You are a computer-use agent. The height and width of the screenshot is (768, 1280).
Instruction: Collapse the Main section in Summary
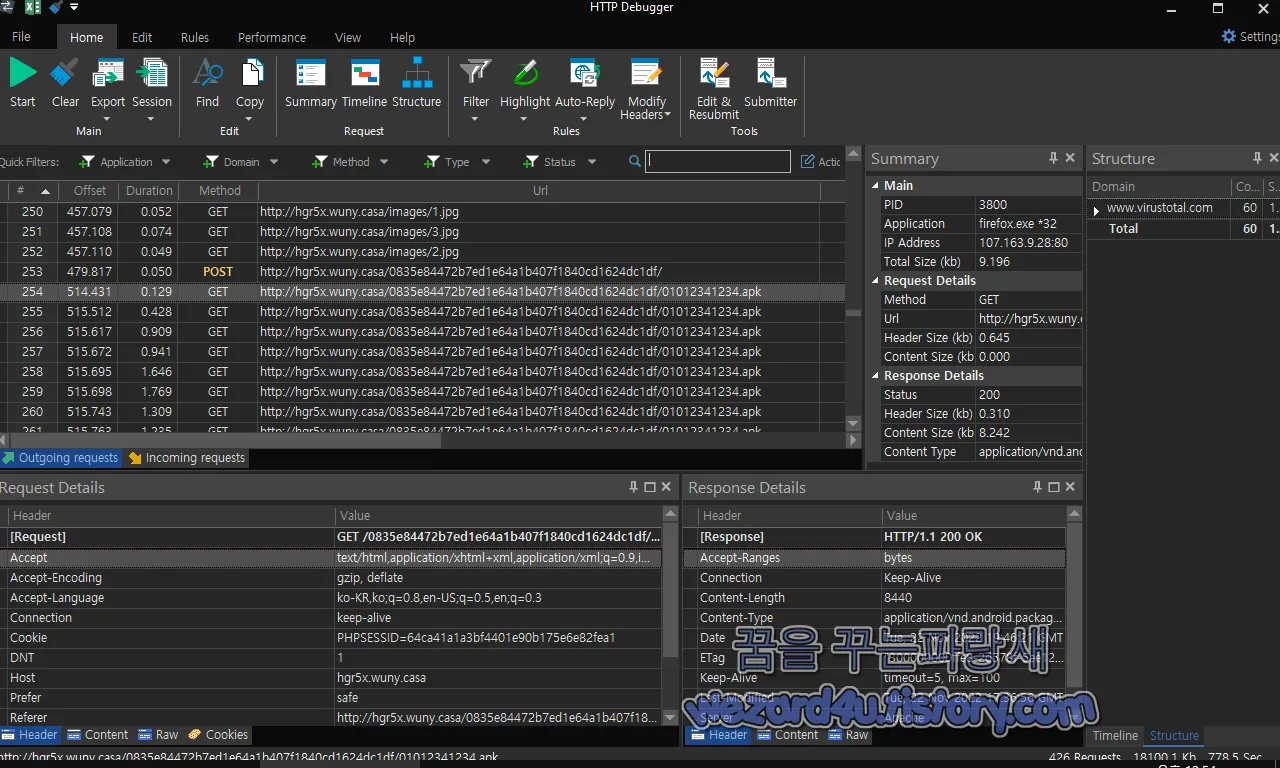(875, 185)
